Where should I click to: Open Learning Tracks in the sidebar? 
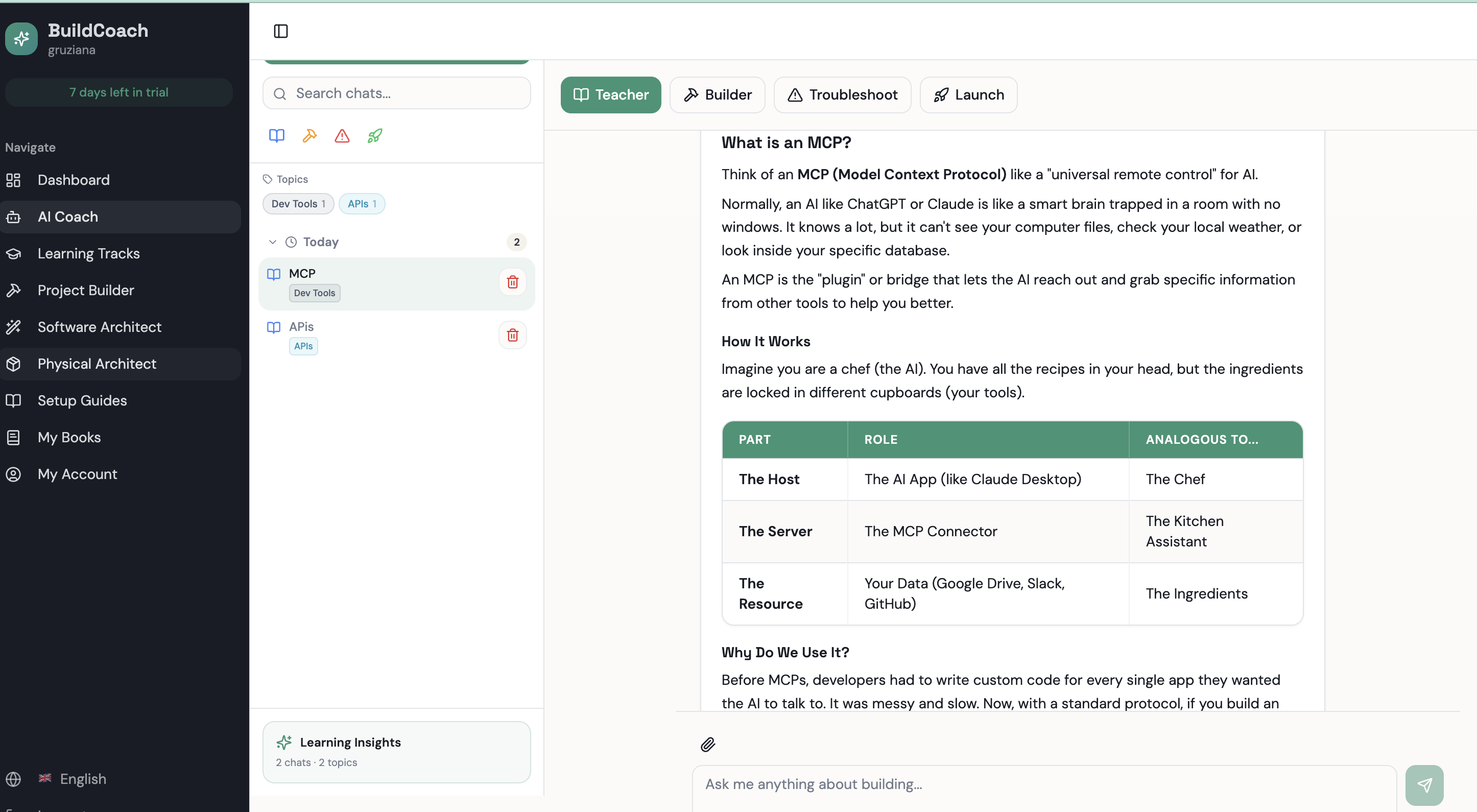88,253
